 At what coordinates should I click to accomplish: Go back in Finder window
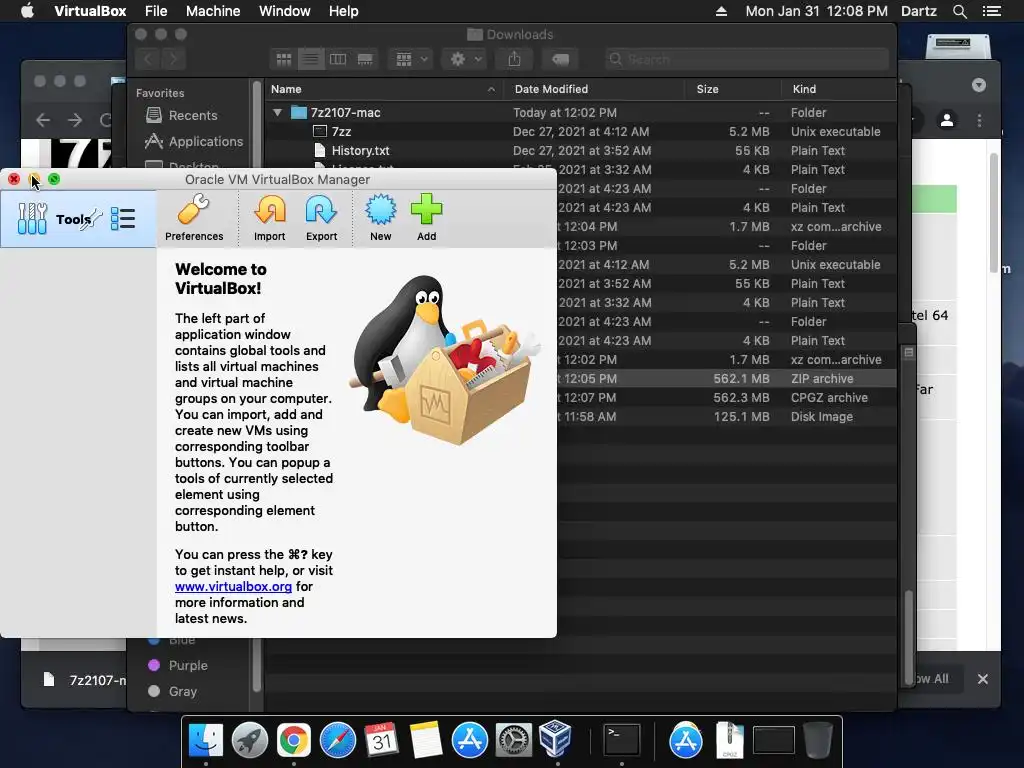(148, 59)
